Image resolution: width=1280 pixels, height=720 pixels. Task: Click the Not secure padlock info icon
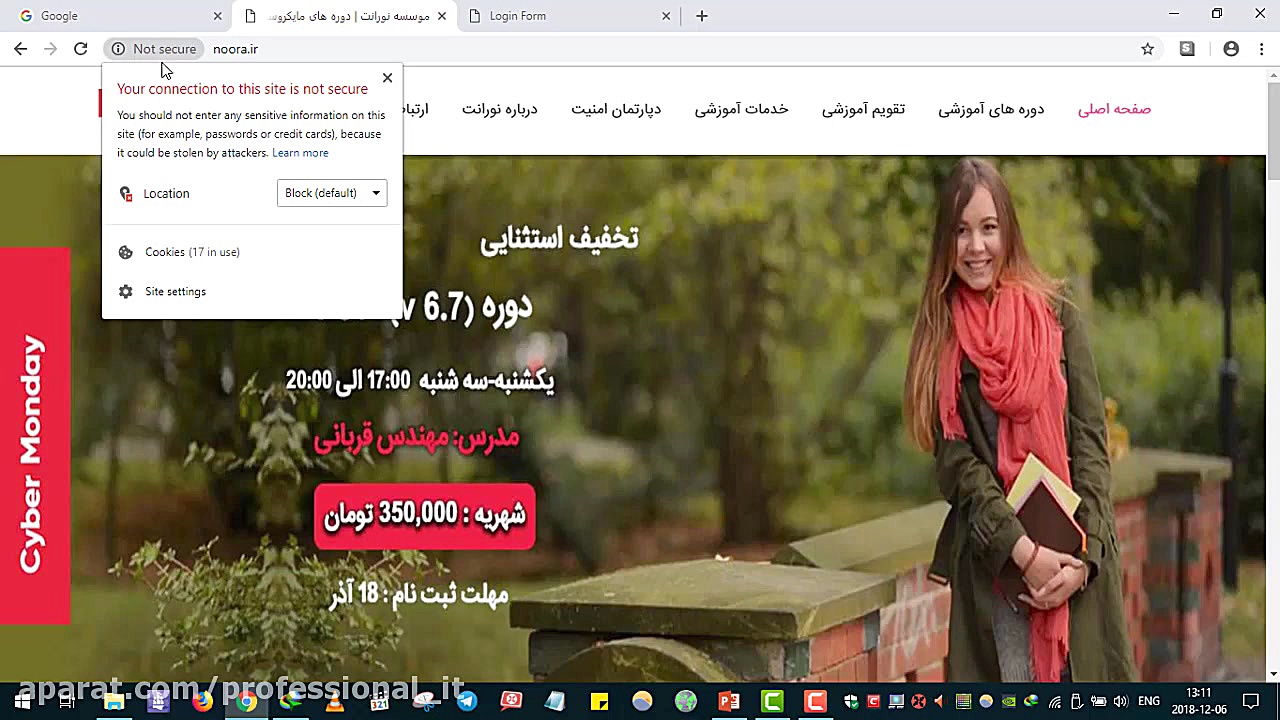[118, 48]
